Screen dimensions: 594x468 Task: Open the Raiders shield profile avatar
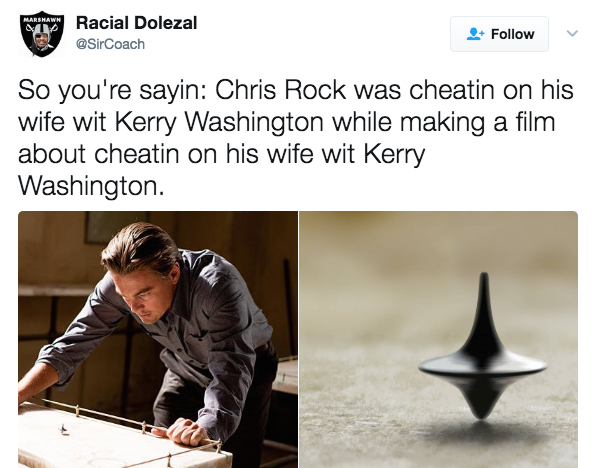point(42,34)
